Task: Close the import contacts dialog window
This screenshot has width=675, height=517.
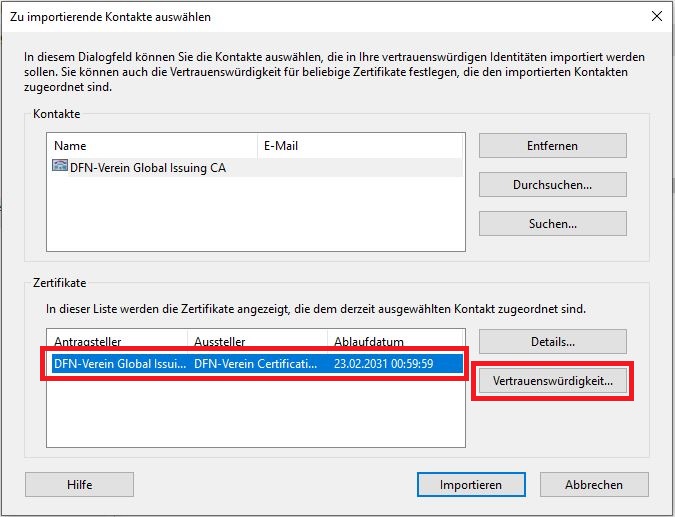Action: (x=656, y=17)
